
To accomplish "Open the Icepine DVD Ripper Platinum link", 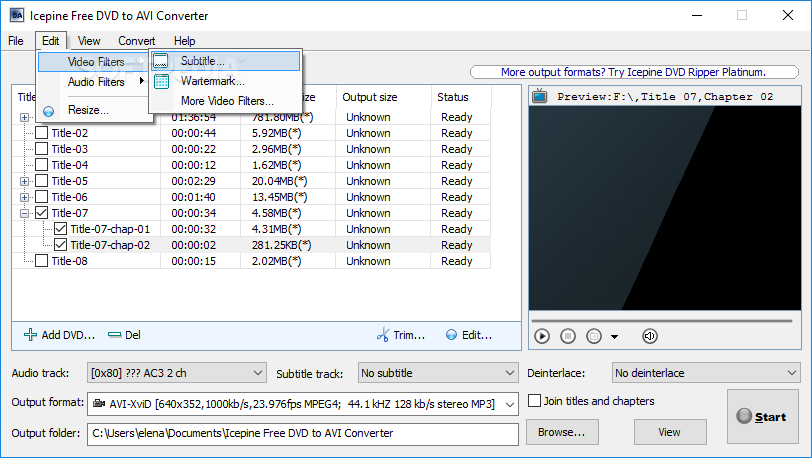I will (x=634, y=72).
